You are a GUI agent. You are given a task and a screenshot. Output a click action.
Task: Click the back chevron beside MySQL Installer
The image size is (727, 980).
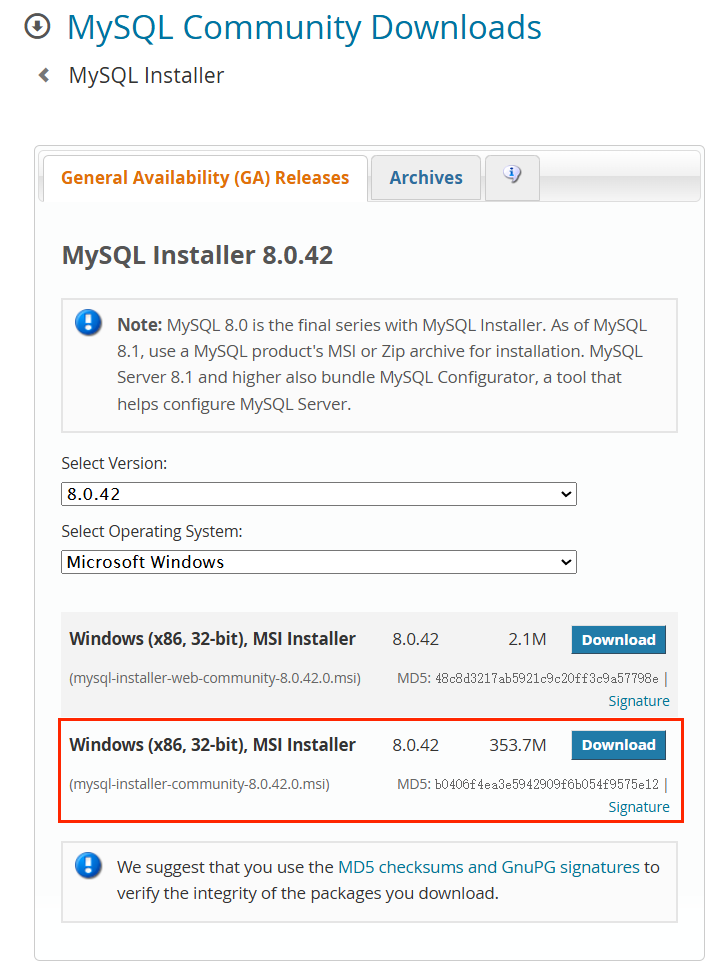pyautogui.click(x=44, y=76)
